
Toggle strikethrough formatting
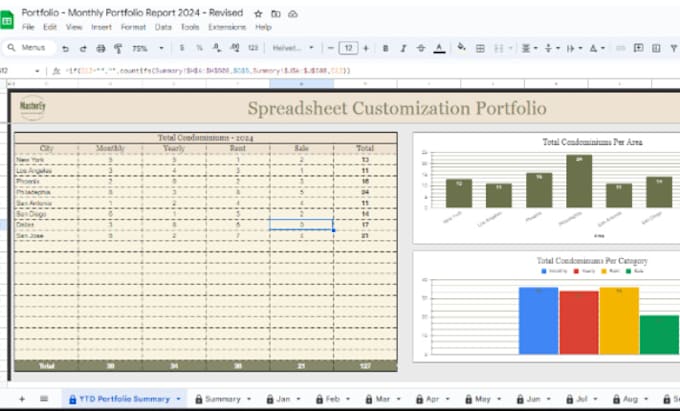[421, 48]
